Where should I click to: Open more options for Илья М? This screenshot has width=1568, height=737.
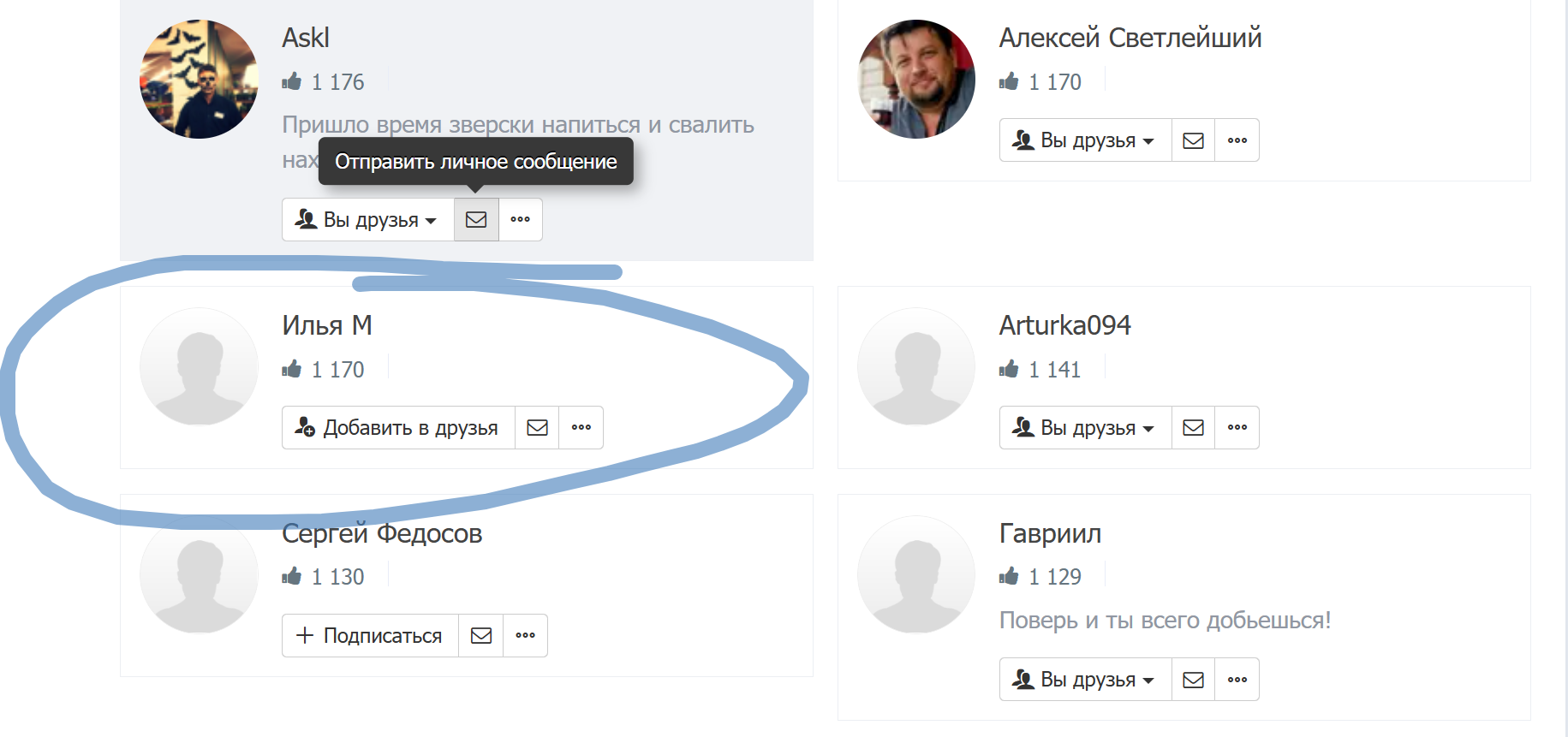tap(581, 427)
